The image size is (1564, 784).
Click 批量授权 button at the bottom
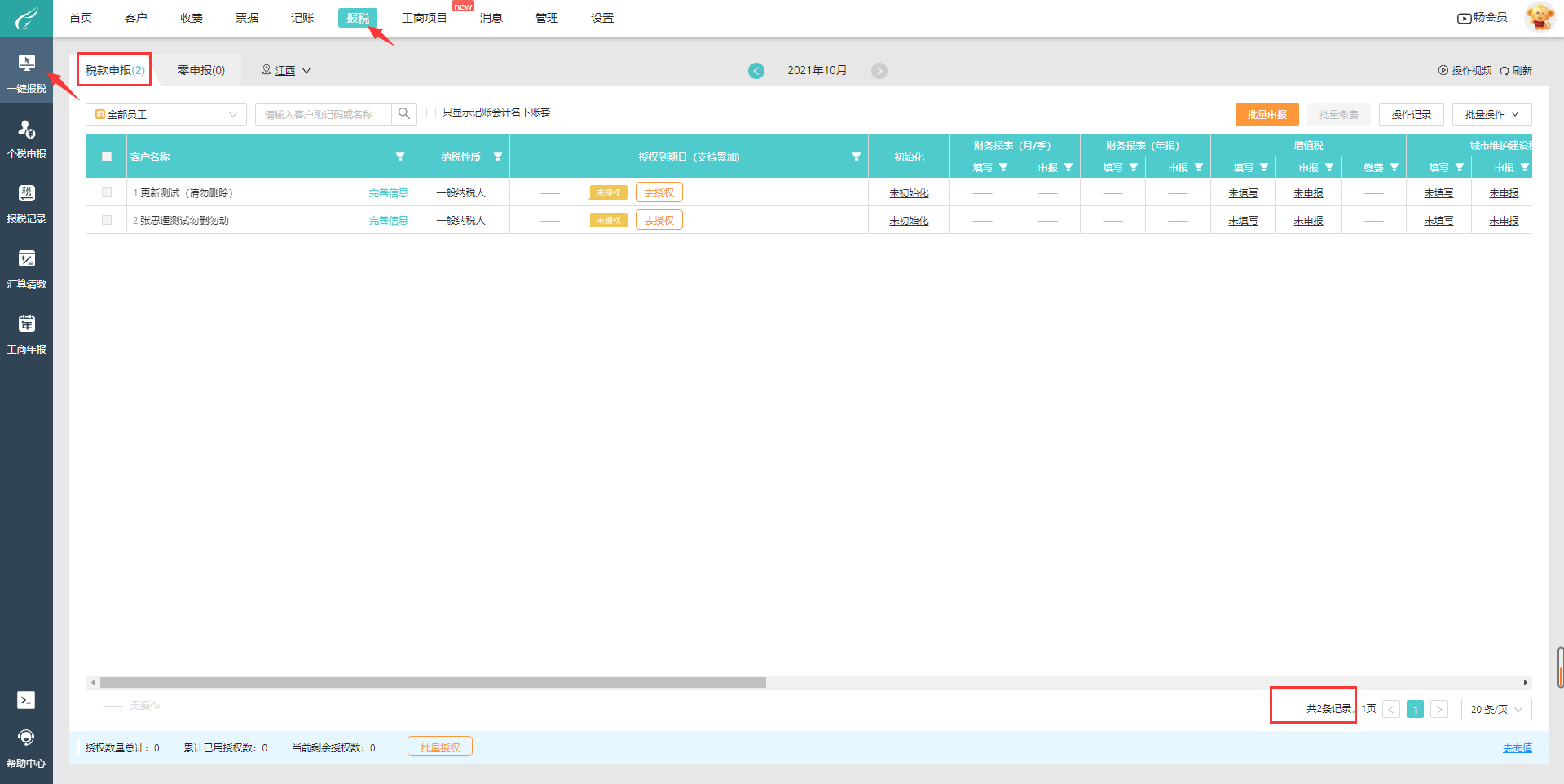point(440,747)
